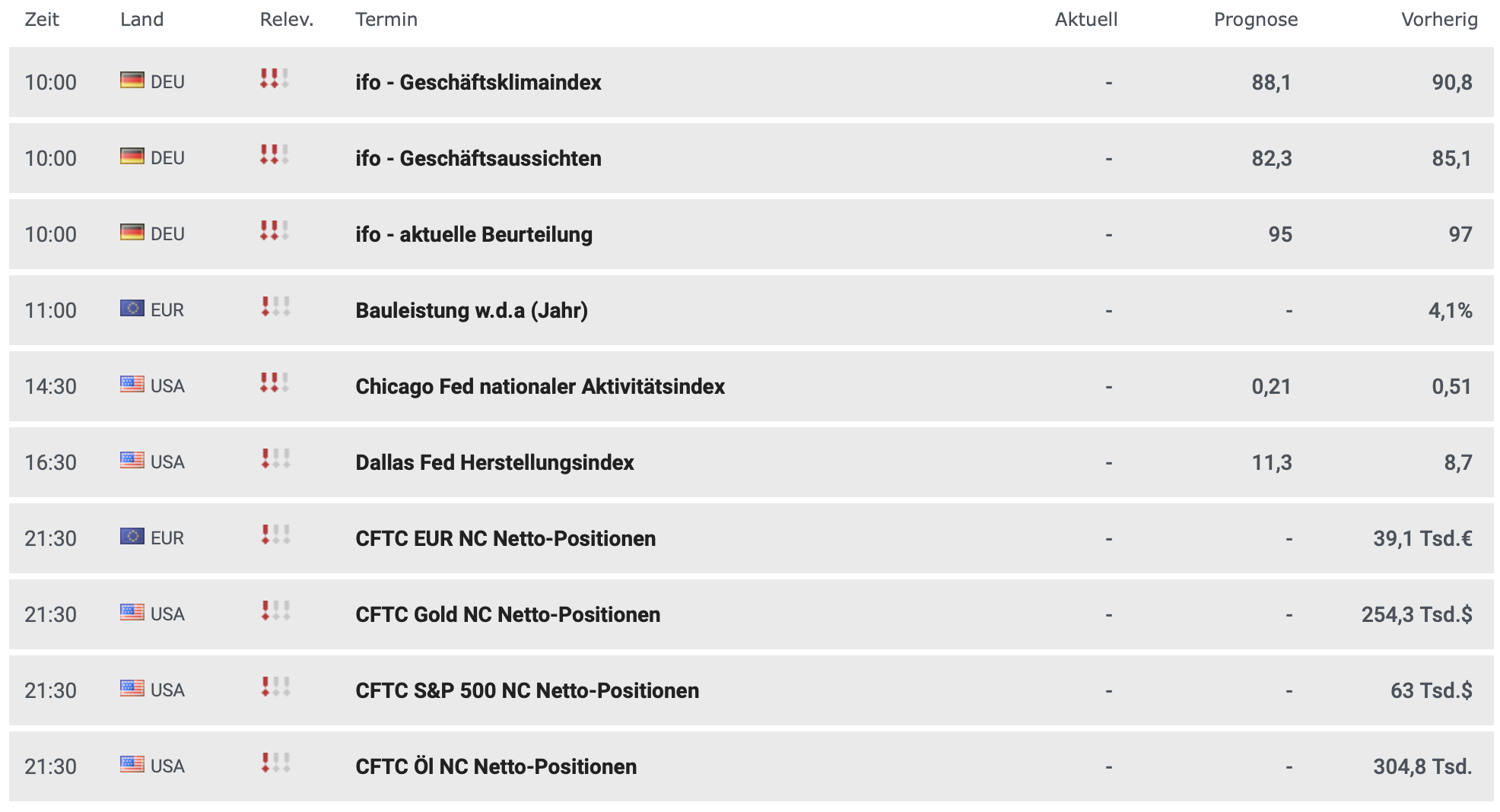Open Bauleistung w.d.a (Jahr) event

click(472, 310)
